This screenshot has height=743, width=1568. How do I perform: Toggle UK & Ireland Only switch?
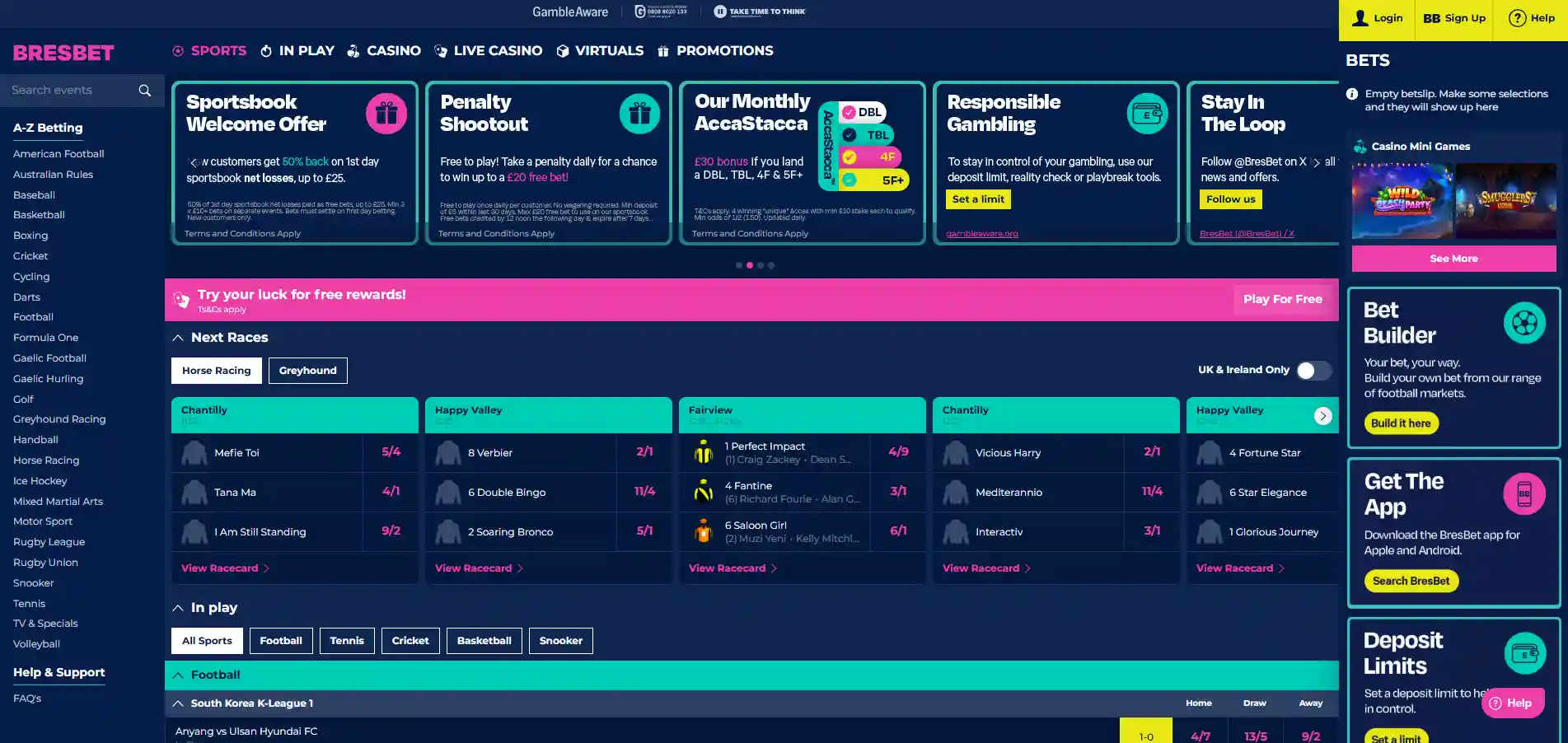coord(1313,371)
